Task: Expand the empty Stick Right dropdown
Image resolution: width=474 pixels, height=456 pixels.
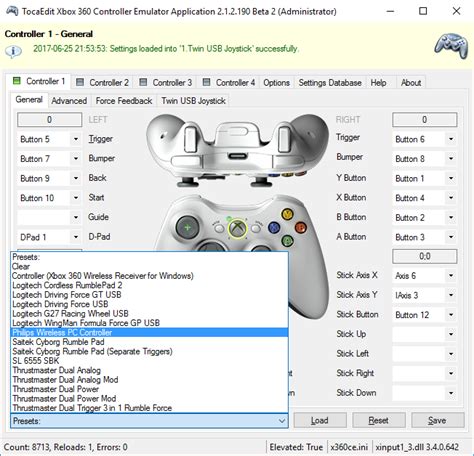Action: click(451, 373)
